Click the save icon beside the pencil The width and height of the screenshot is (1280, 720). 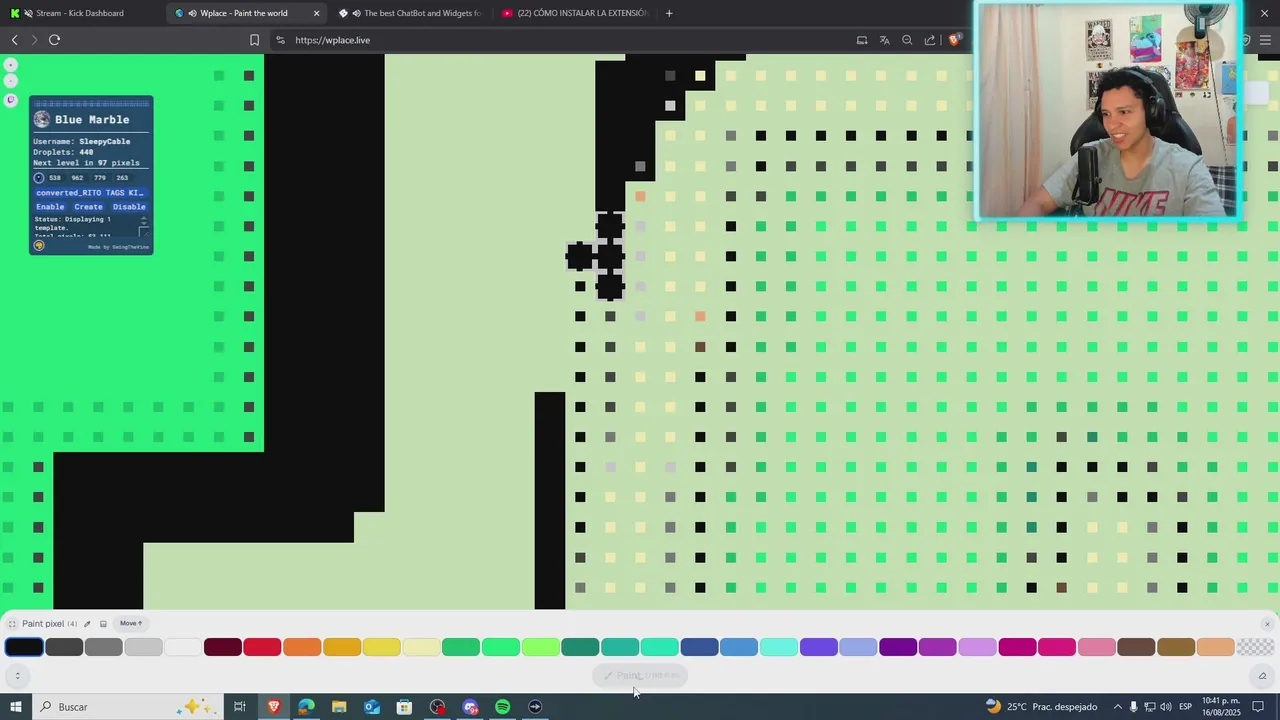(x=103, y=624)
